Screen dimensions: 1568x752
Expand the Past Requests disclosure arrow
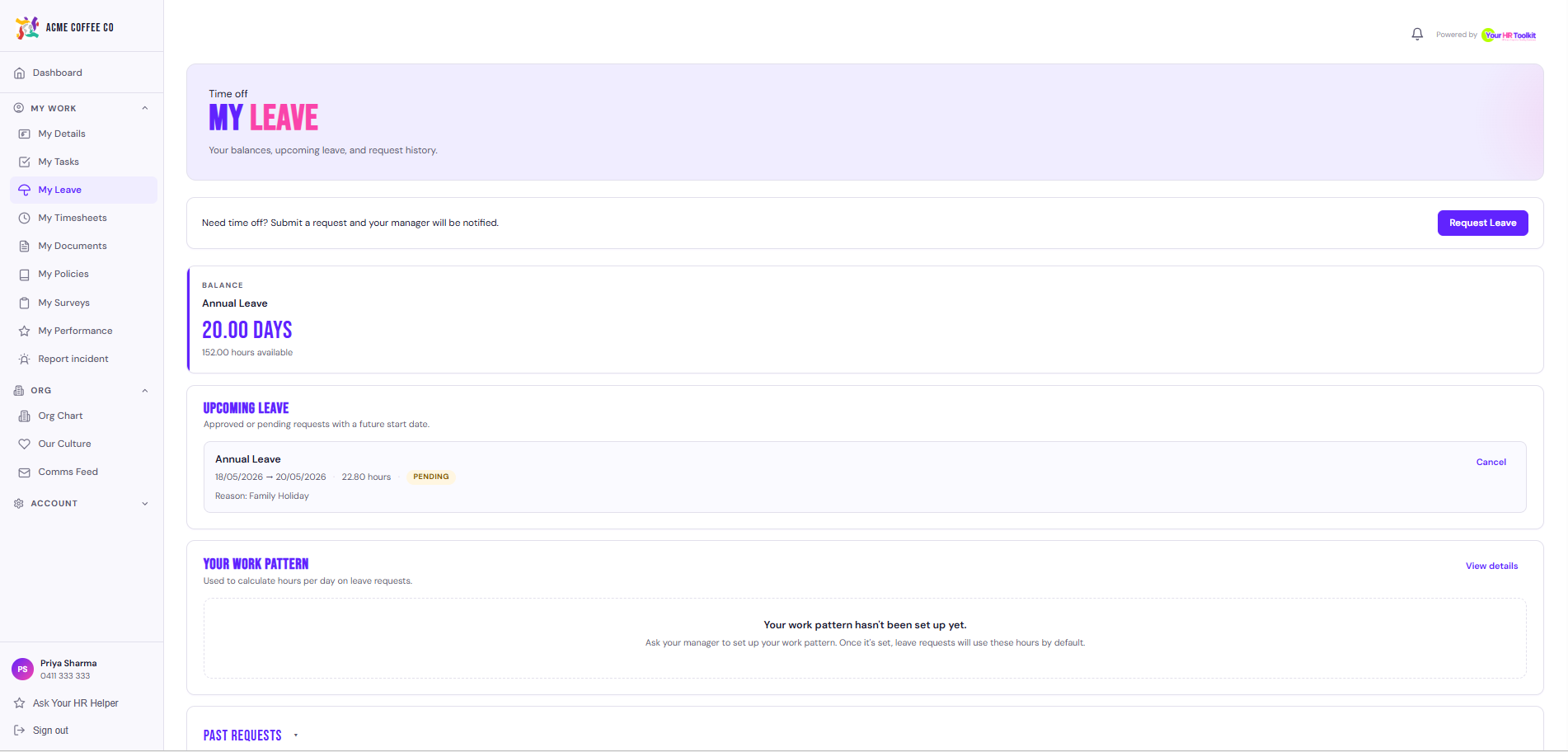(x=296, y=736)
